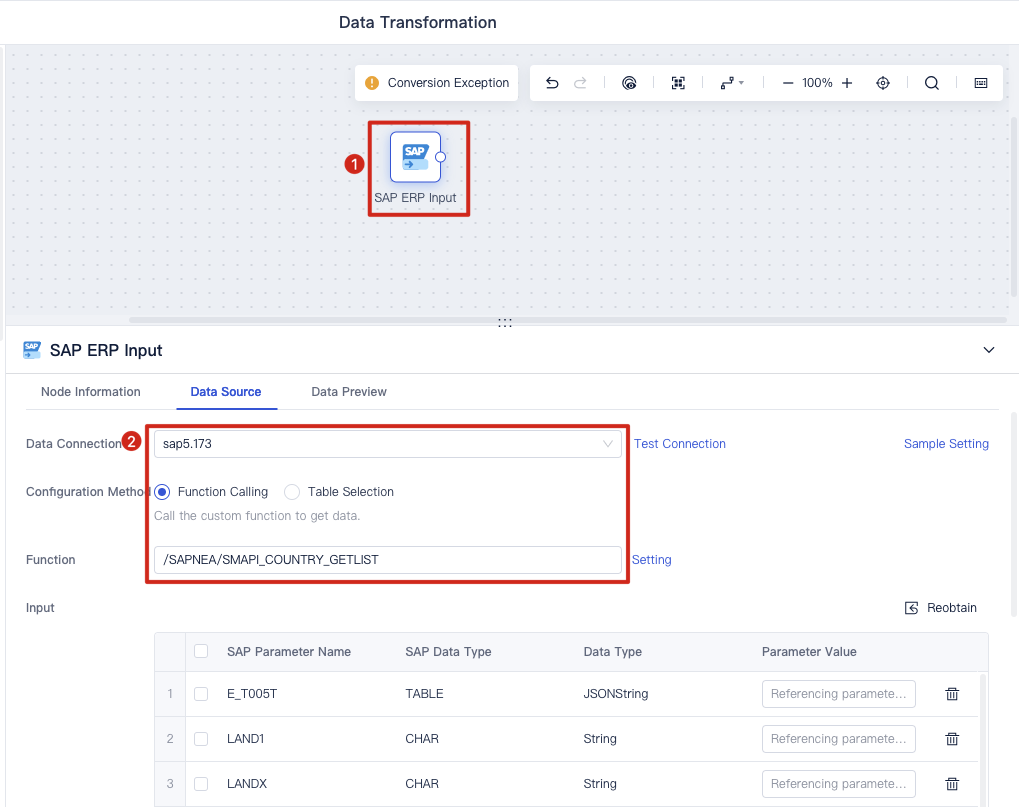This screenshot has height=807, width=1019.
Task: Click the minus icon to zoom out from 100%
Action: point(788,82)
